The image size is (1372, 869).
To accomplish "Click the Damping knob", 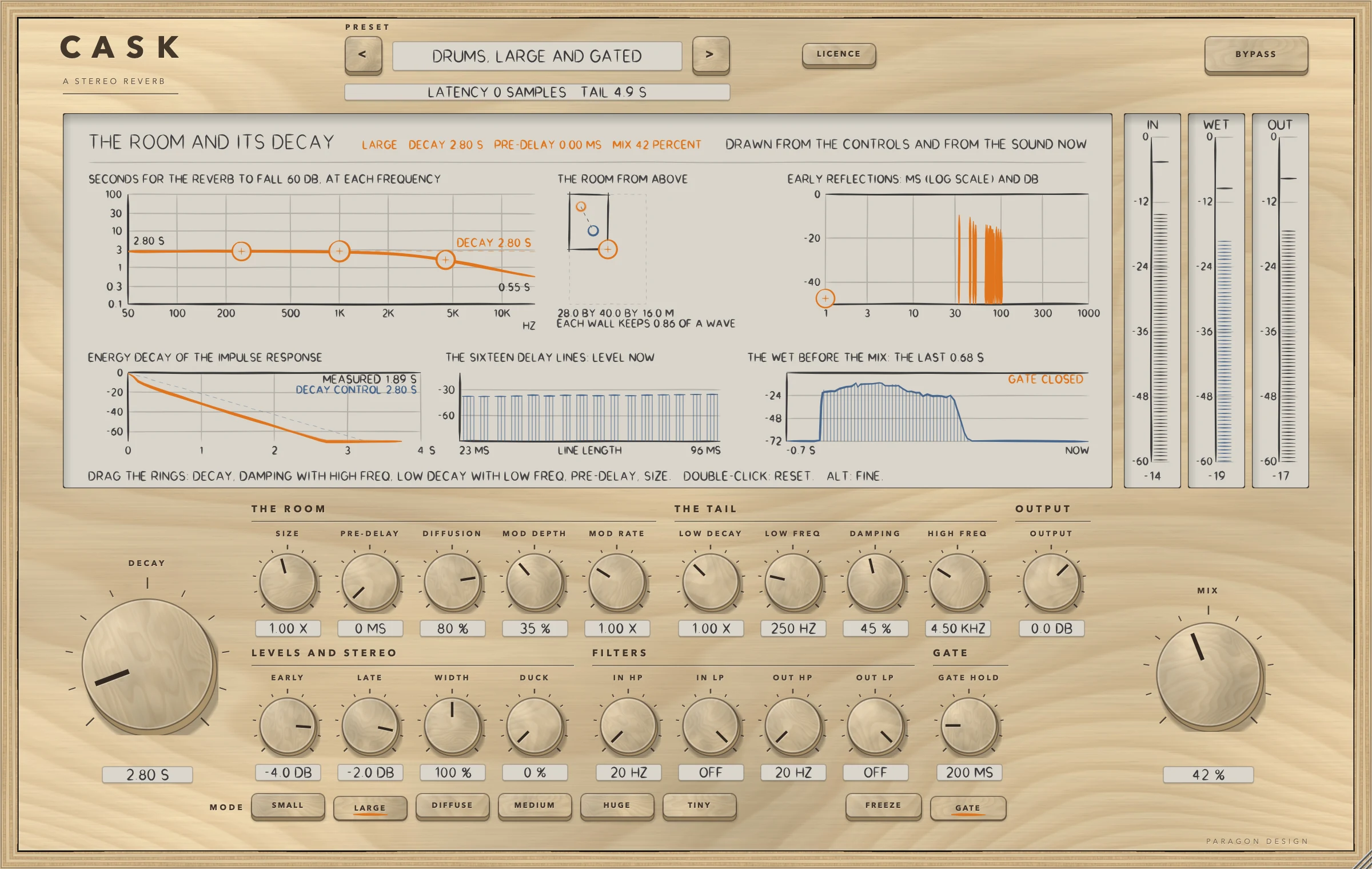I will [x=875, y=581].
